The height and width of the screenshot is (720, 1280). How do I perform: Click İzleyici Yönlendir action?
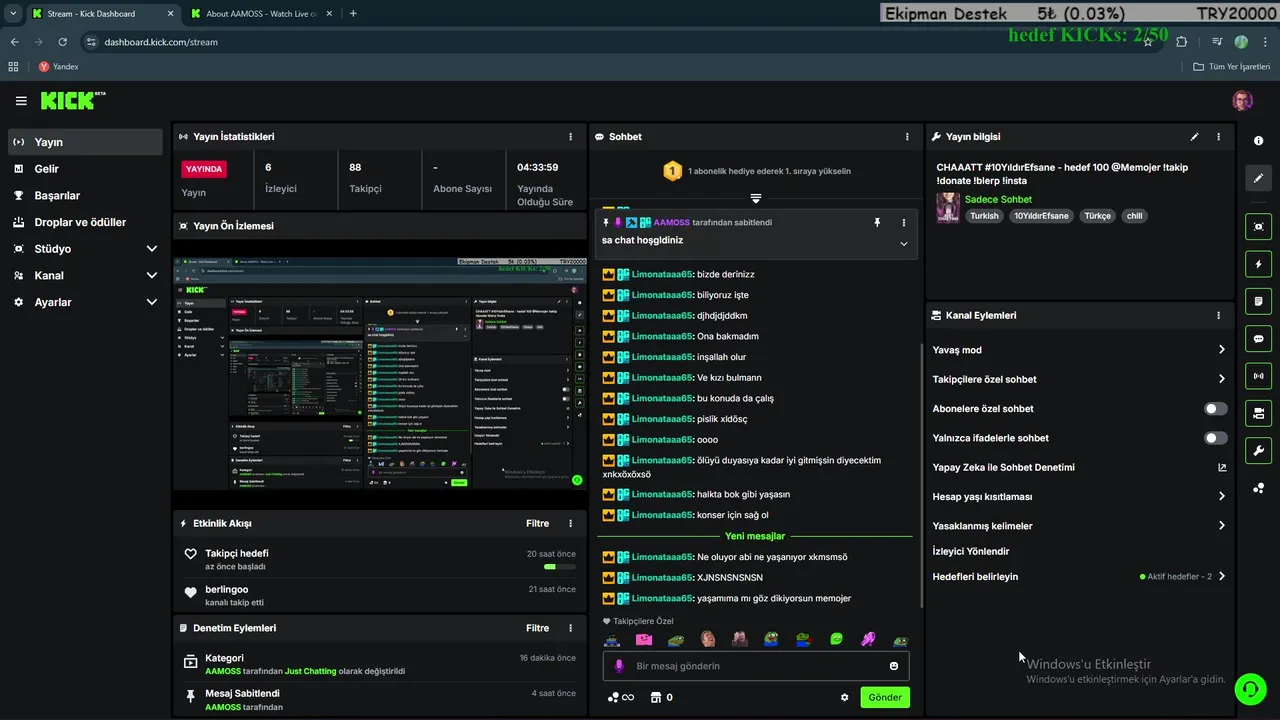point(971,551)
